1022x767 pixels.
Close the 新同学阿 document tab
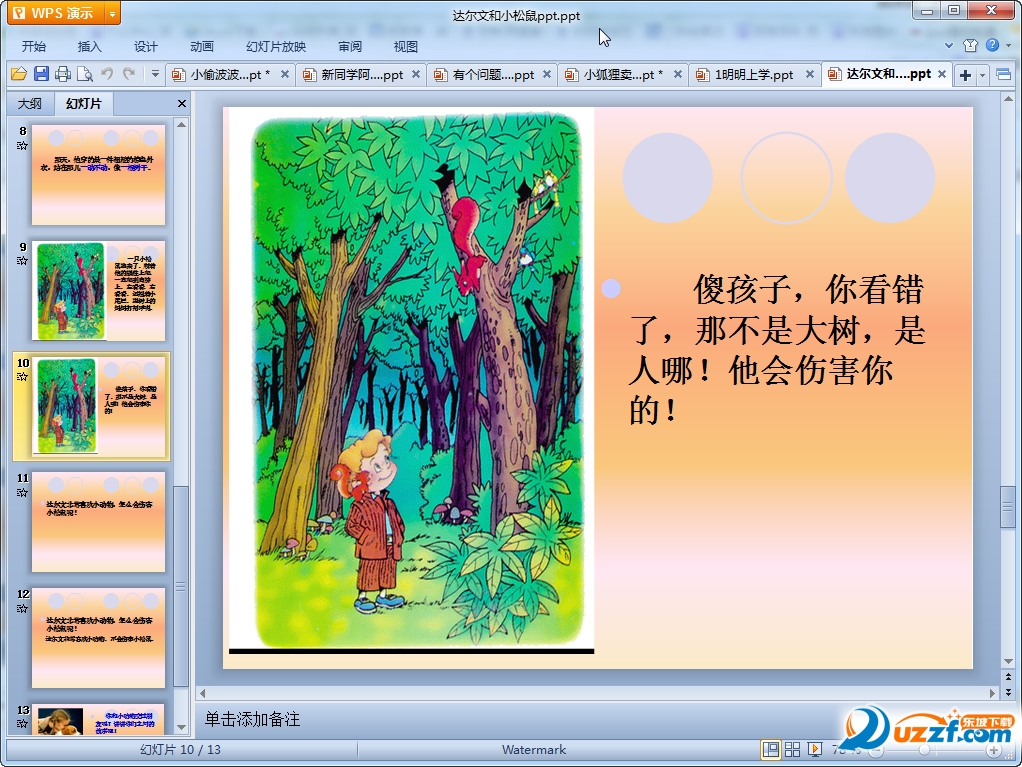pyautogui.click(x=416, y=74)
